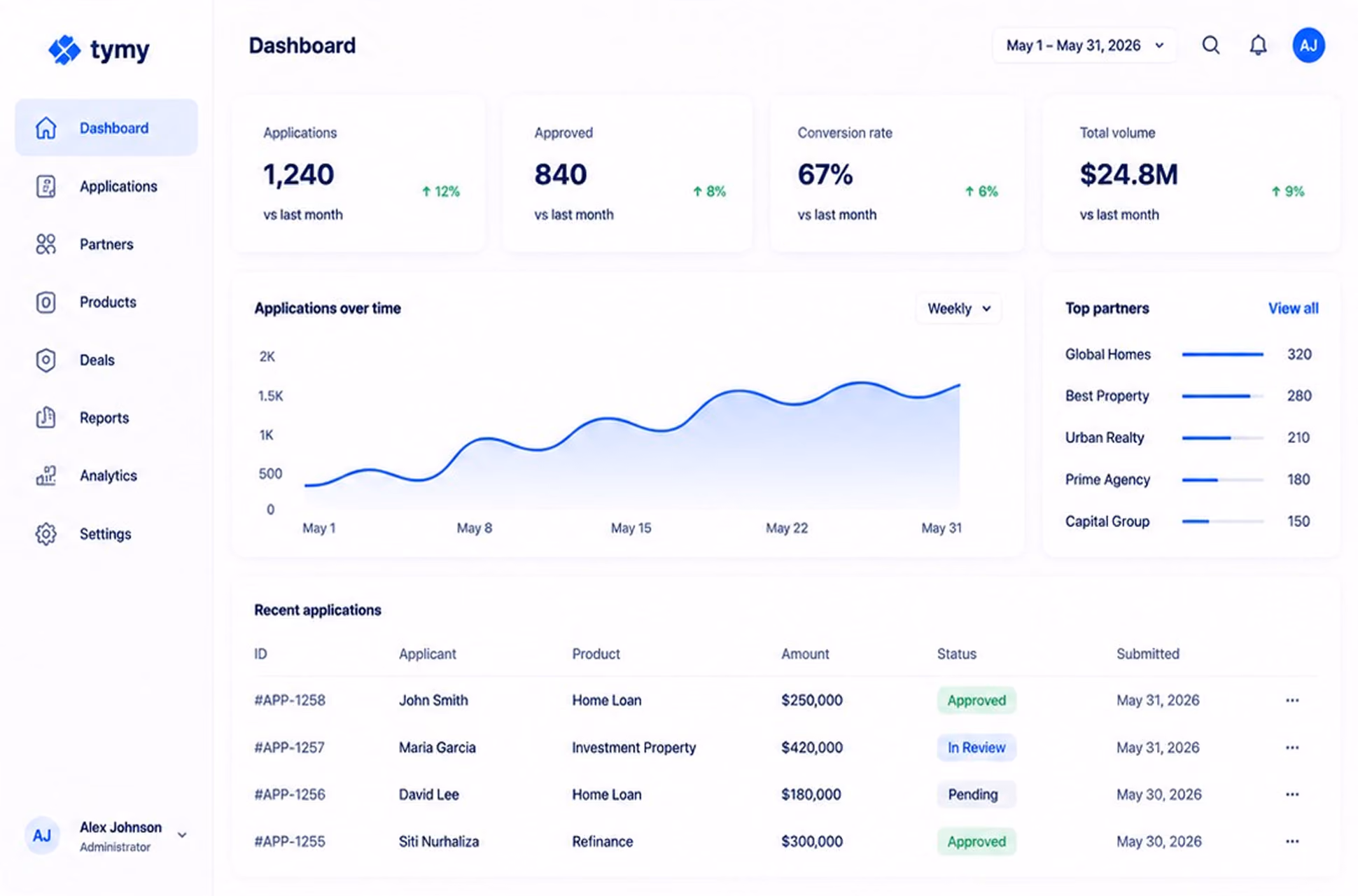Open the Reports menu item

(106, 418)
